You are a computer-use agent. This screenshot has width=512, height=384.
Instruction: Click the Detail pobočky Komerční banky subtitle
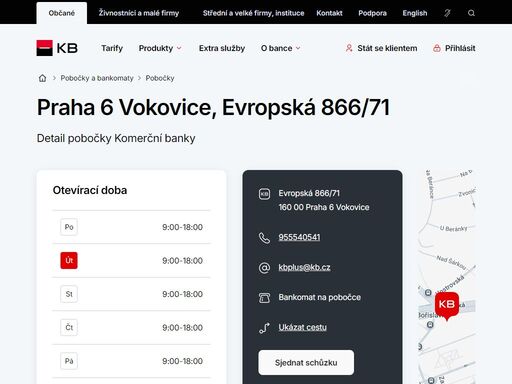click(x=116, y=138)
